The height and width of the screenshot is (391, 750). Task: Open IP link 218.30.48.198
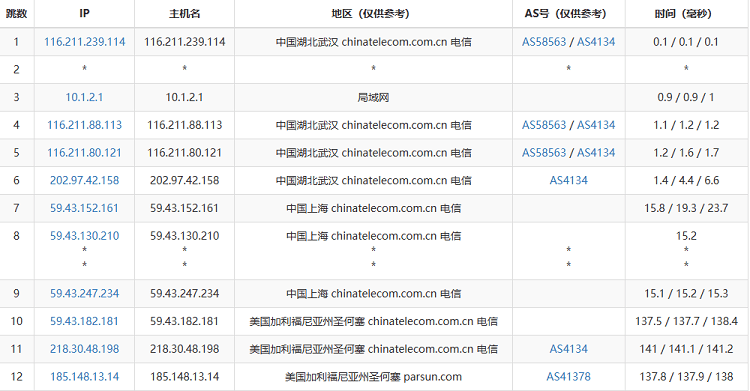(x=85, y=349)
